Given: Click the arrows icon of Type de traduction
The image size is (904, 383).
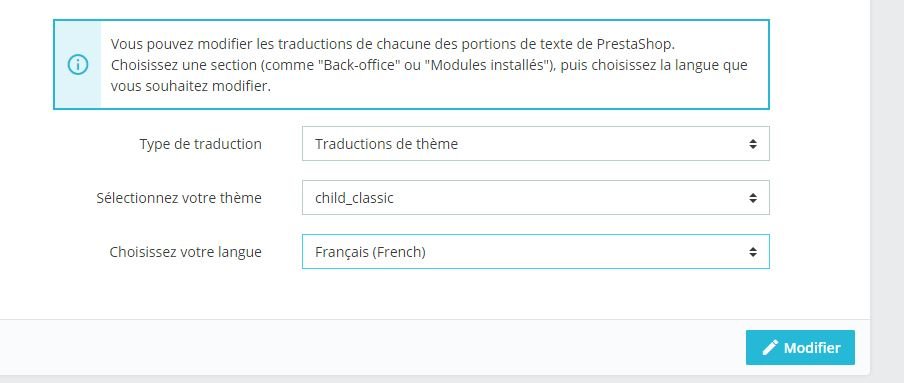Looking at the screenshot, I should (x=752, y=144).
